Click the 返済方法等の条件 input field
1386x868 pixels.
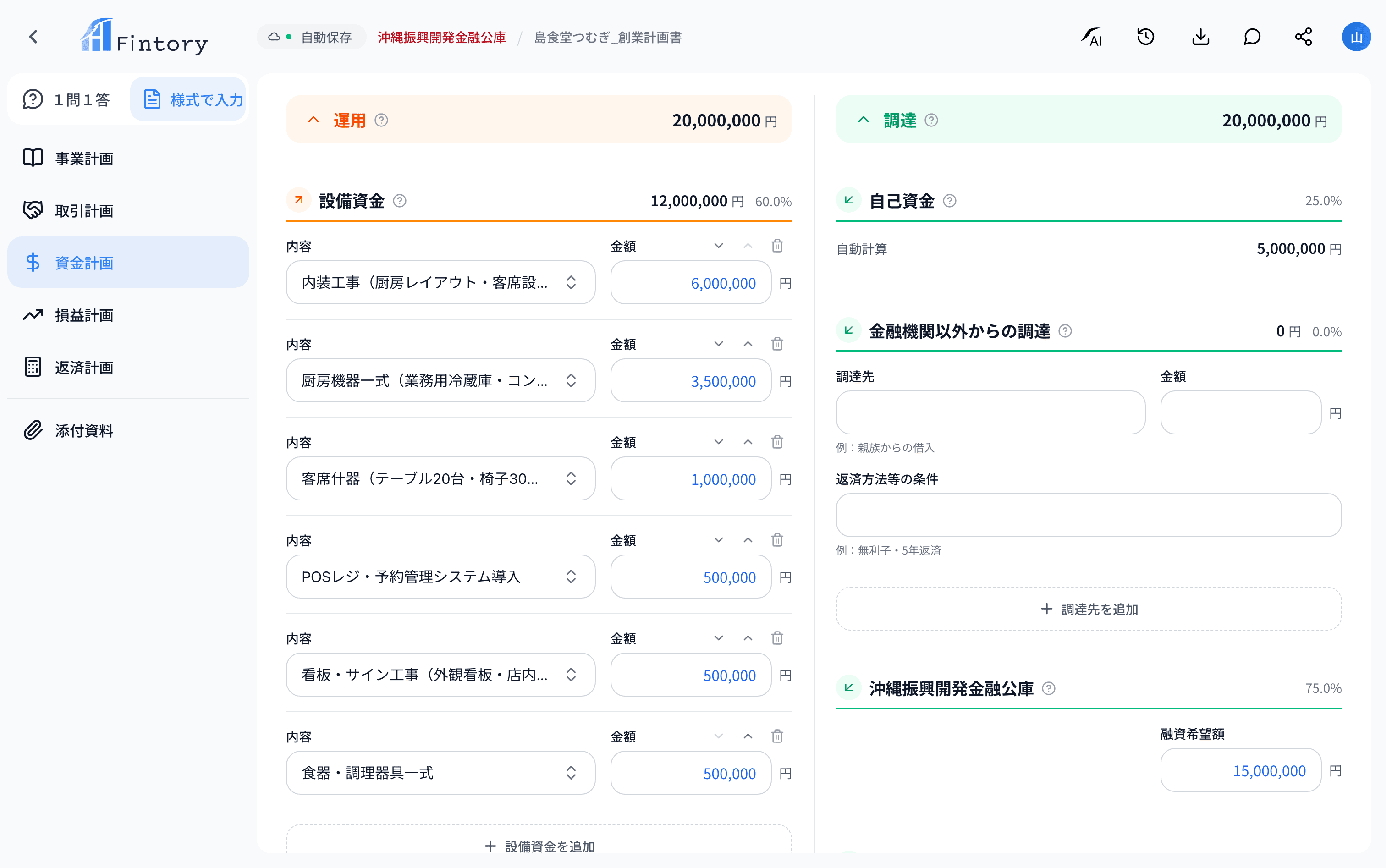pyautogui.click(x=1089, y=515)
